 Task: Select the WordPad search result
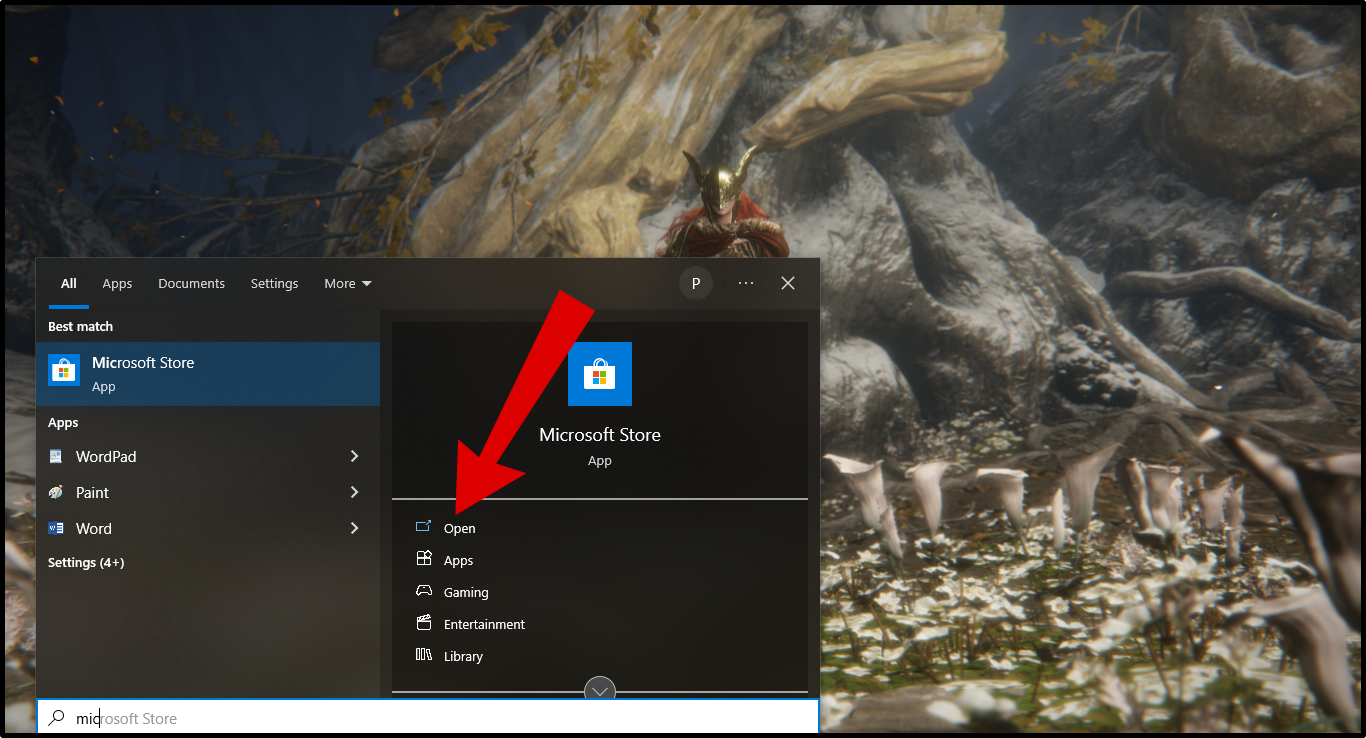pyautogui.click(x=208, y=457)
